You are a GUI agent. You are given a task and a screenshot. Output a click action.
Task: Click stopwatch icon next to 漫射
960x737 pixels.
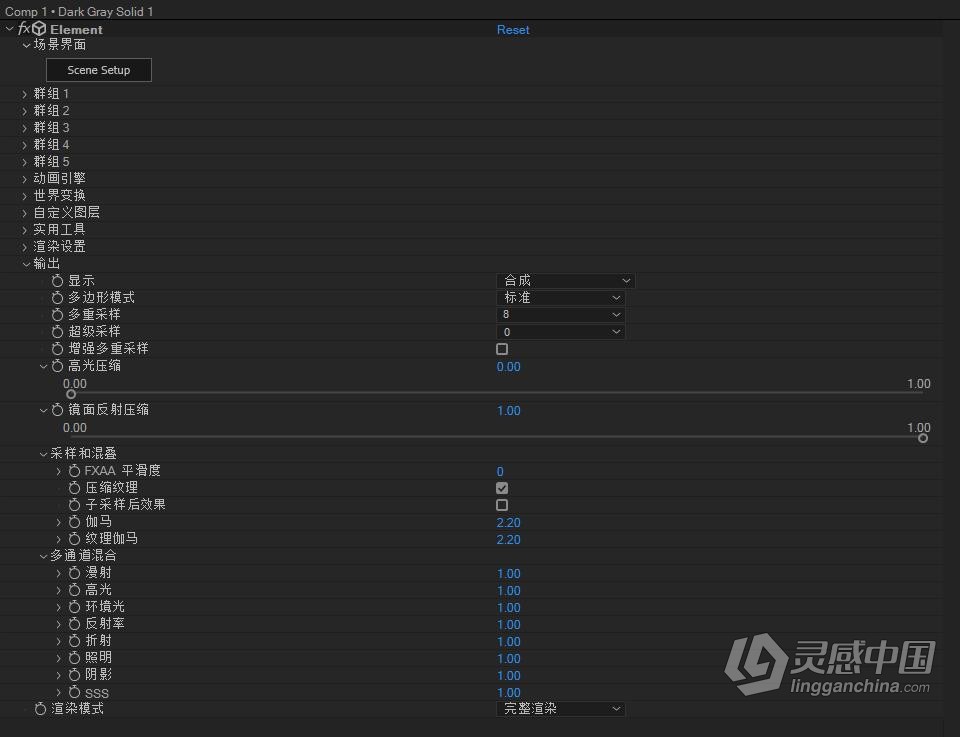pyautogui.click(x=75, y=572)
